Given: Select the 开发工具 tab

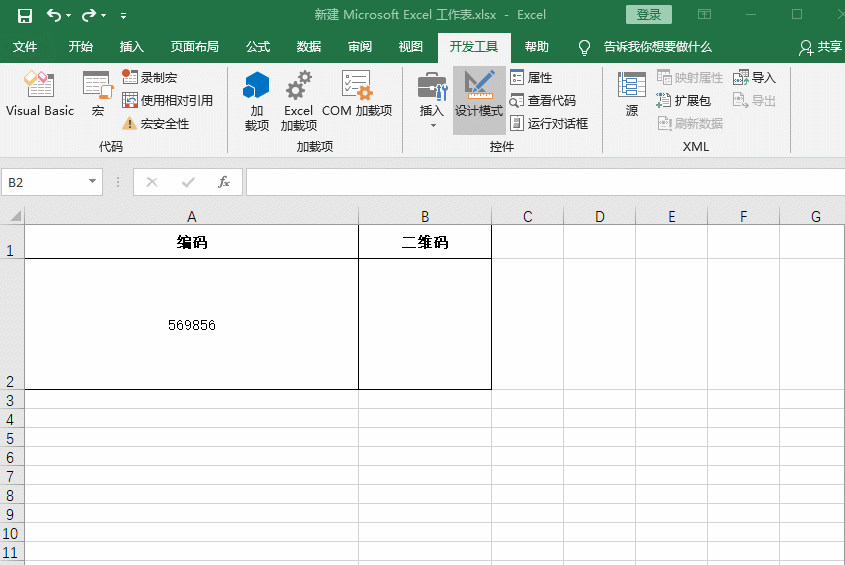Looking at the screenshot, I should click(474, 47).
